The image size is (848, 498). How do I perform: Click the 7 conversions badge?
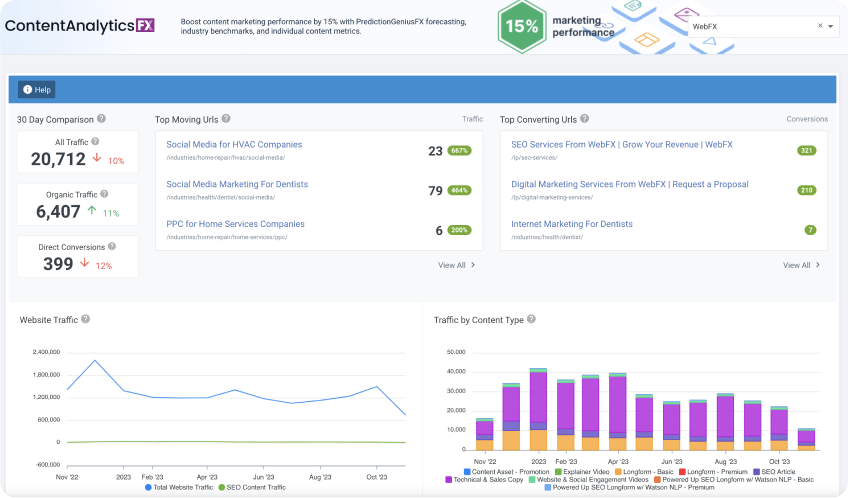[810, 230]
